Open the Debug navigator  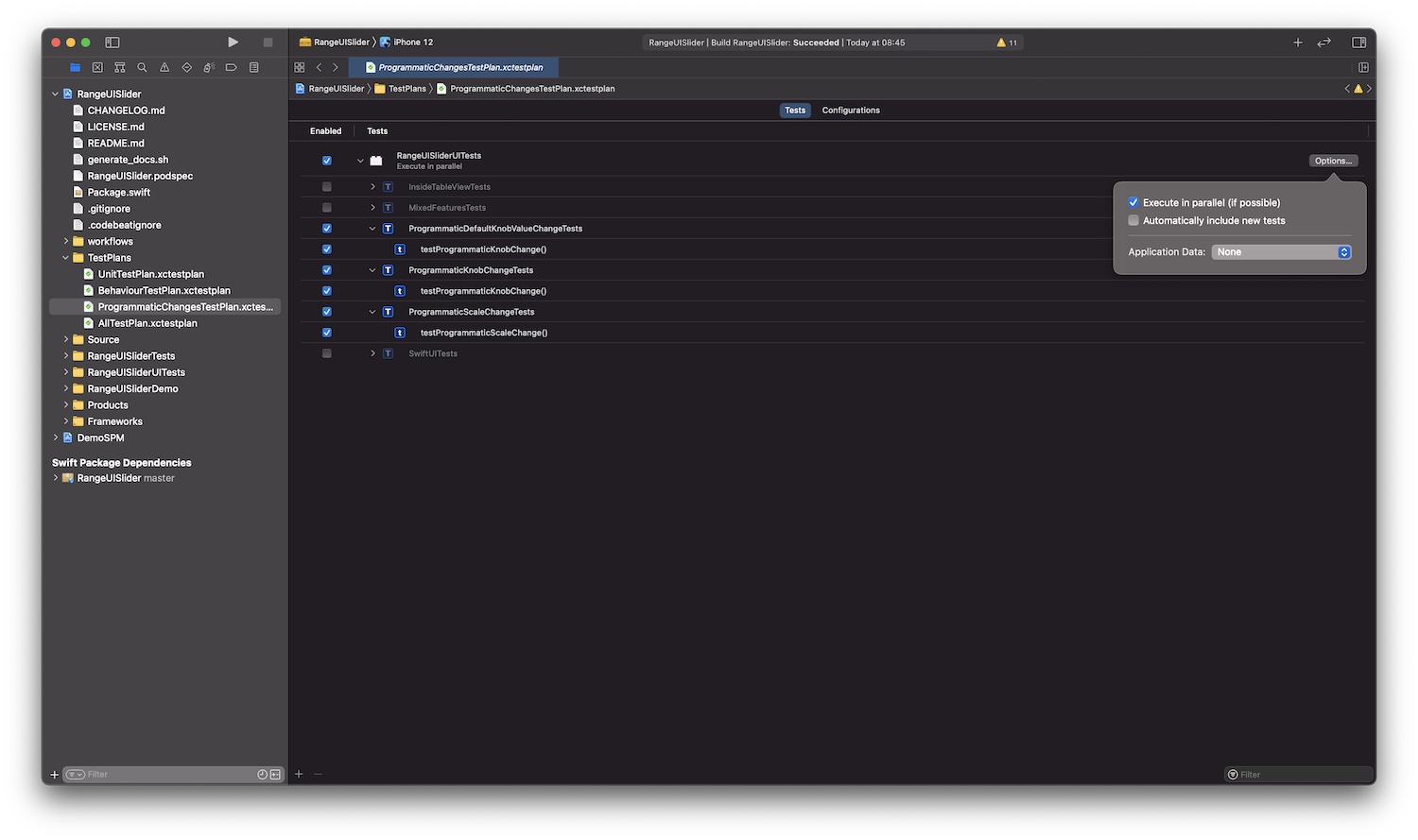coord(209,67)
